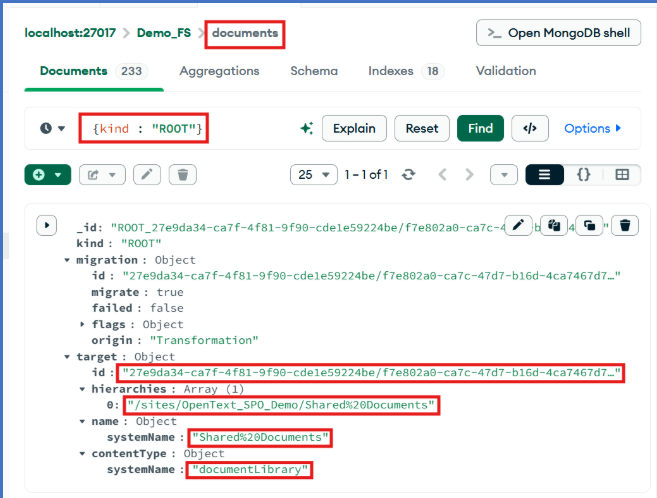Open the Export data dropdown
The image size is (657, 498).
point(102,175)
